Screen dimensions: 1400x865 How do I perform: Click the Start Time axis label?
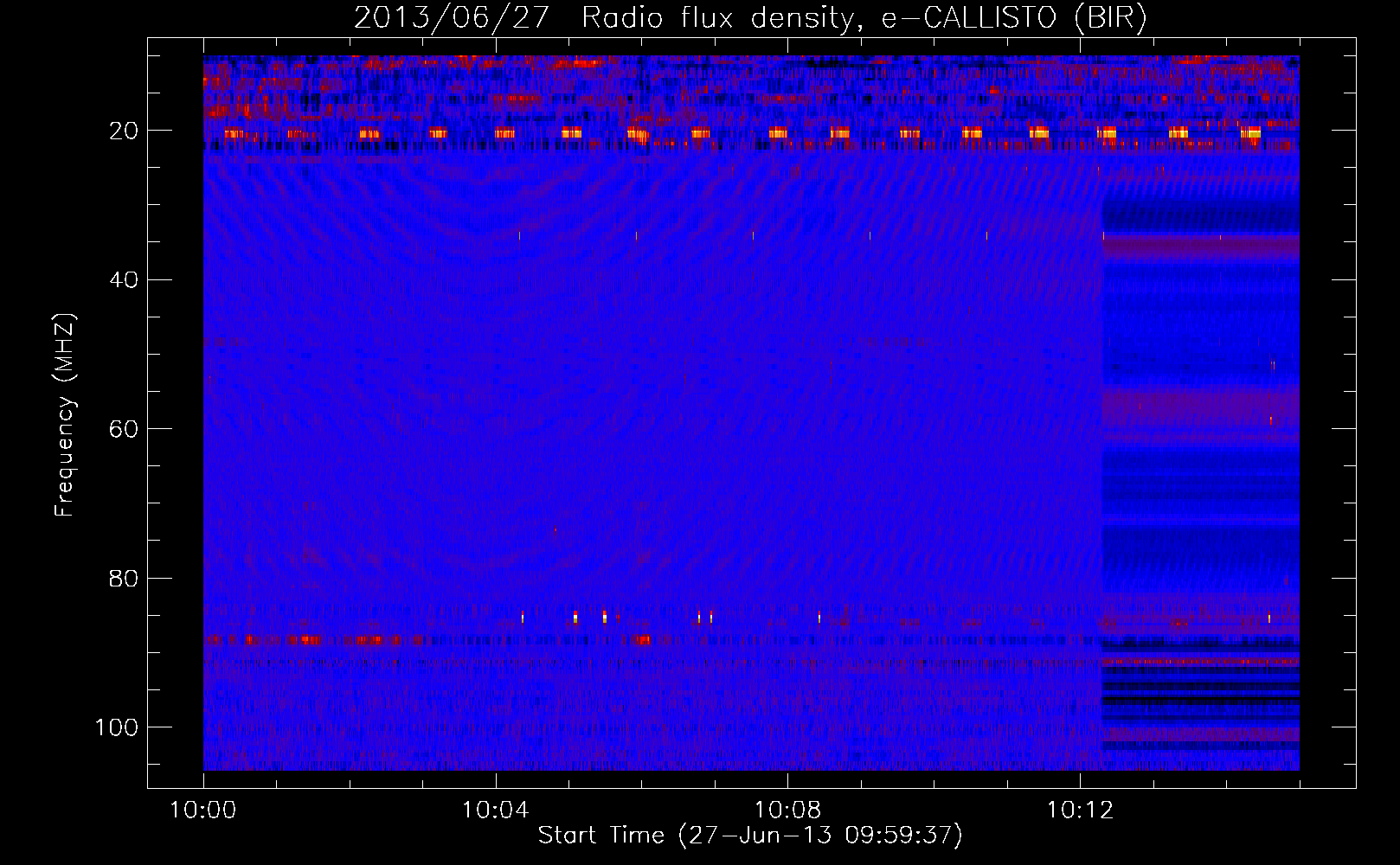tap(750, 836)
